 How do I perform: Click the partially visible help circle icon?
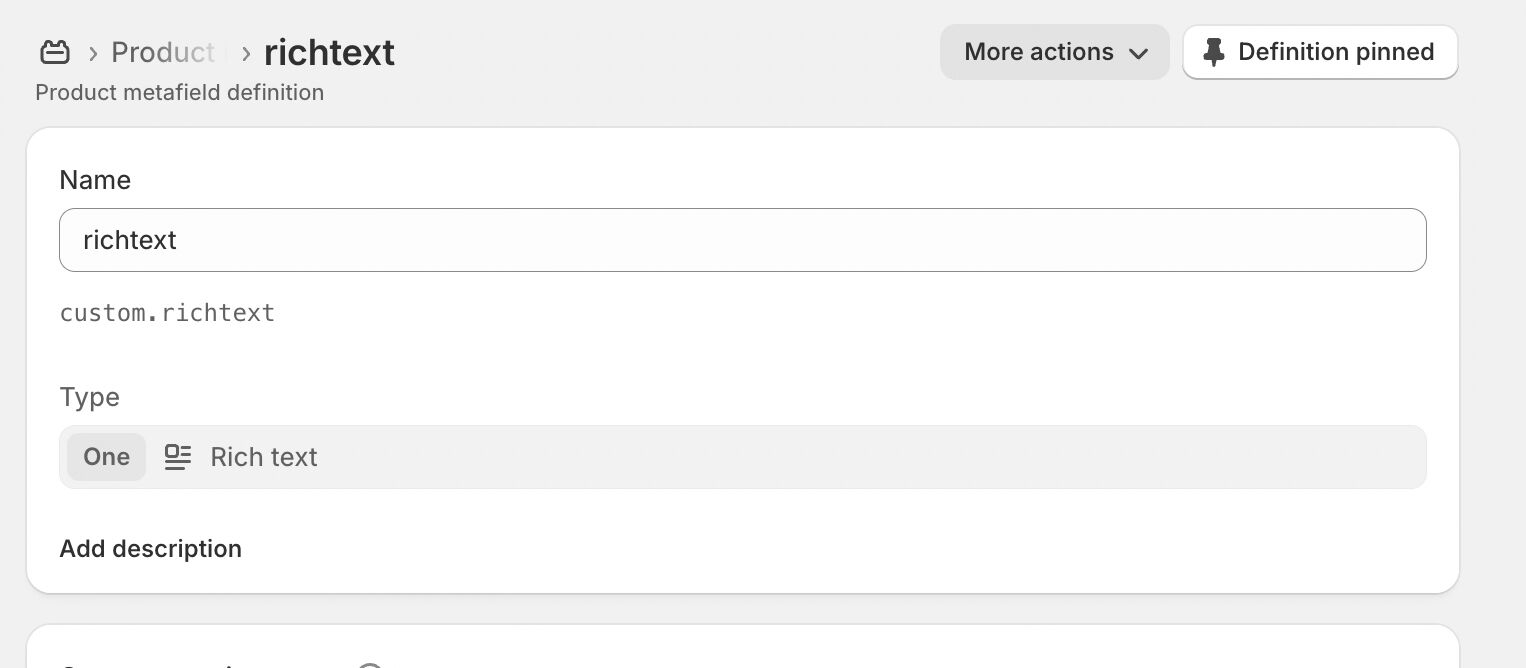pyautogui.click(x=370, y=664)
